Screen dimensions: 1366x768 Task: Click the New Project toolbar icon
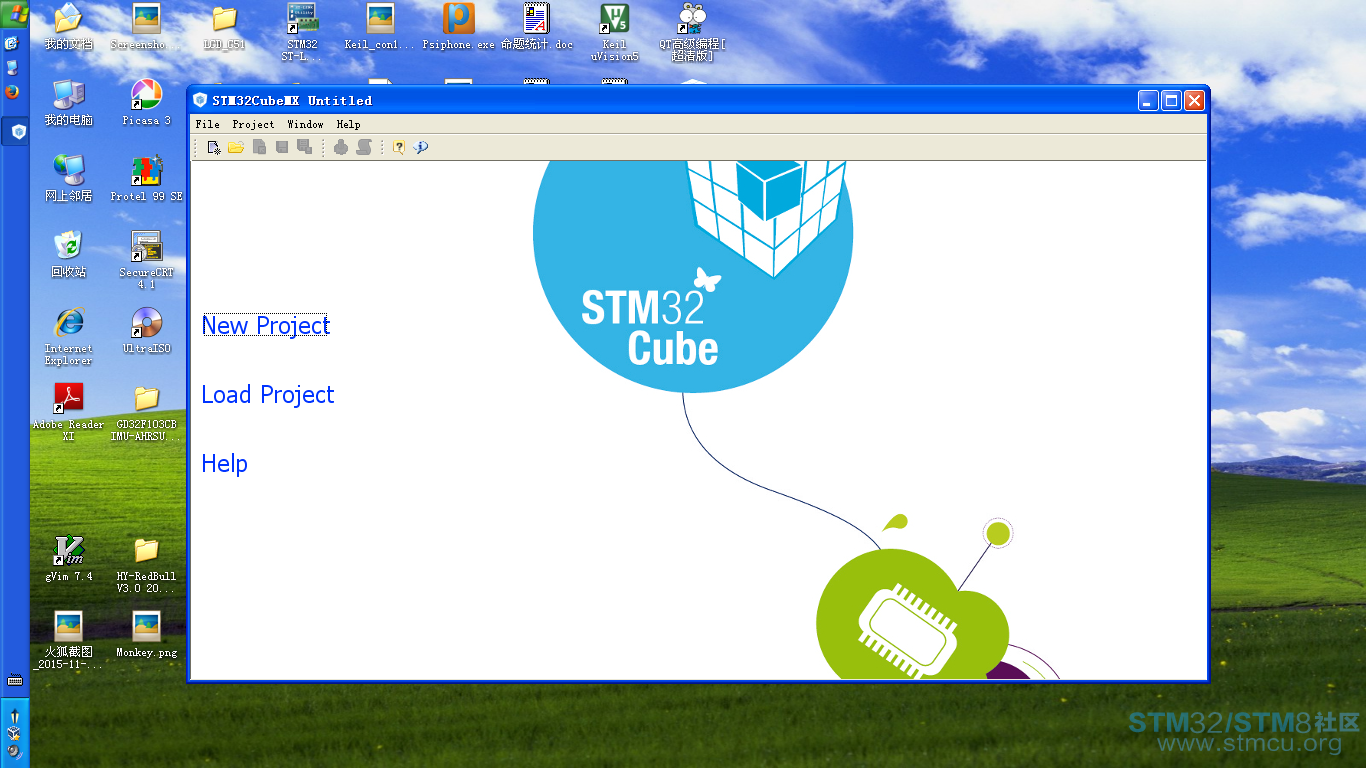point(213,147)
